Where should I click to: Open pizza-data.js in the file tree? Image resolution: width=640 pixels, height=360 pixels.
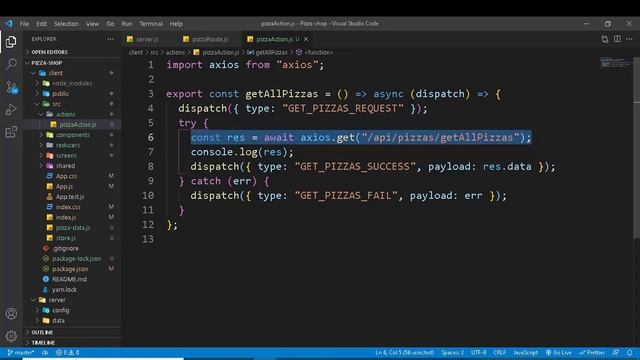click(73, 228)
